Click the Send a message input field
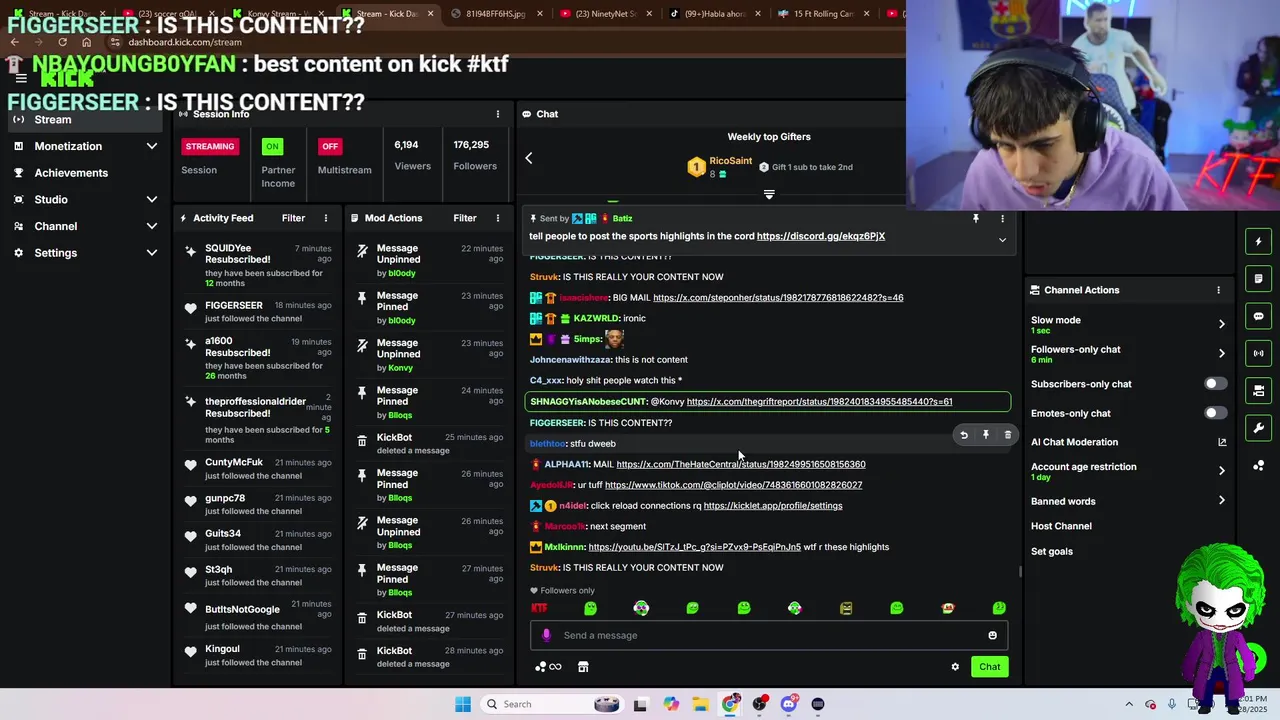 (768, 635)
